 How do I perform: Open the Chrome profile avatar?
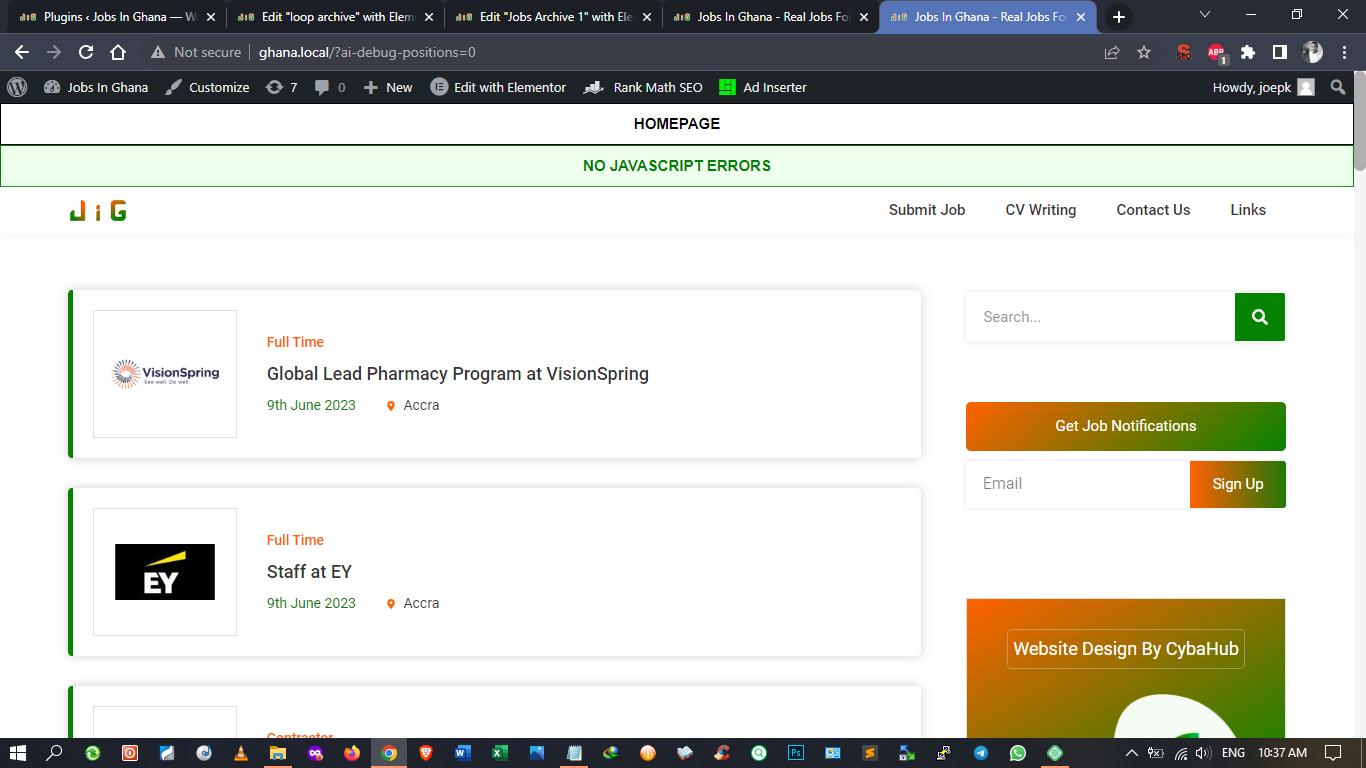[1312, 52]
